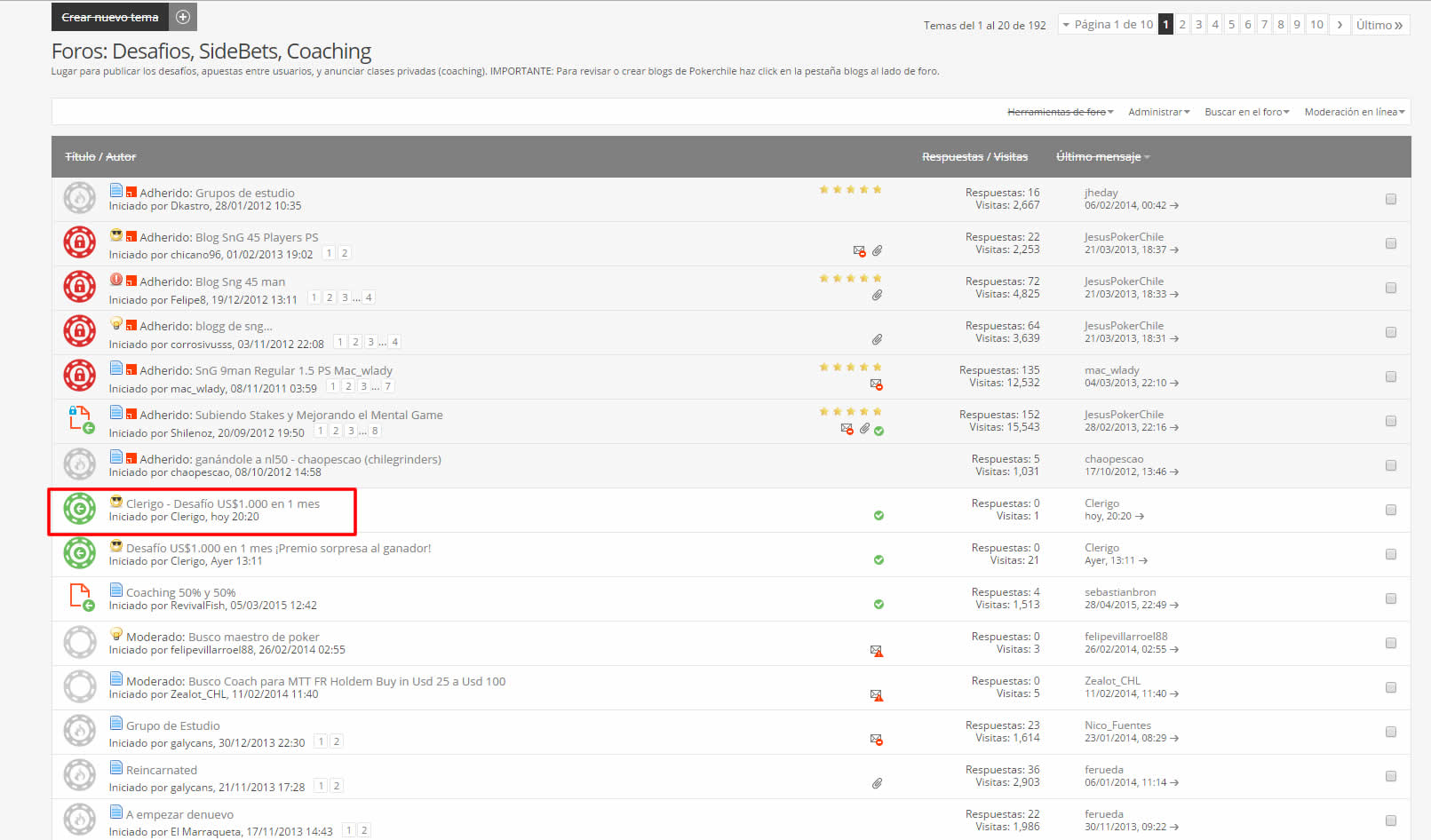Expand the Administrar dropdown menu
1431x840 pixels.
tap(1158, 112)
